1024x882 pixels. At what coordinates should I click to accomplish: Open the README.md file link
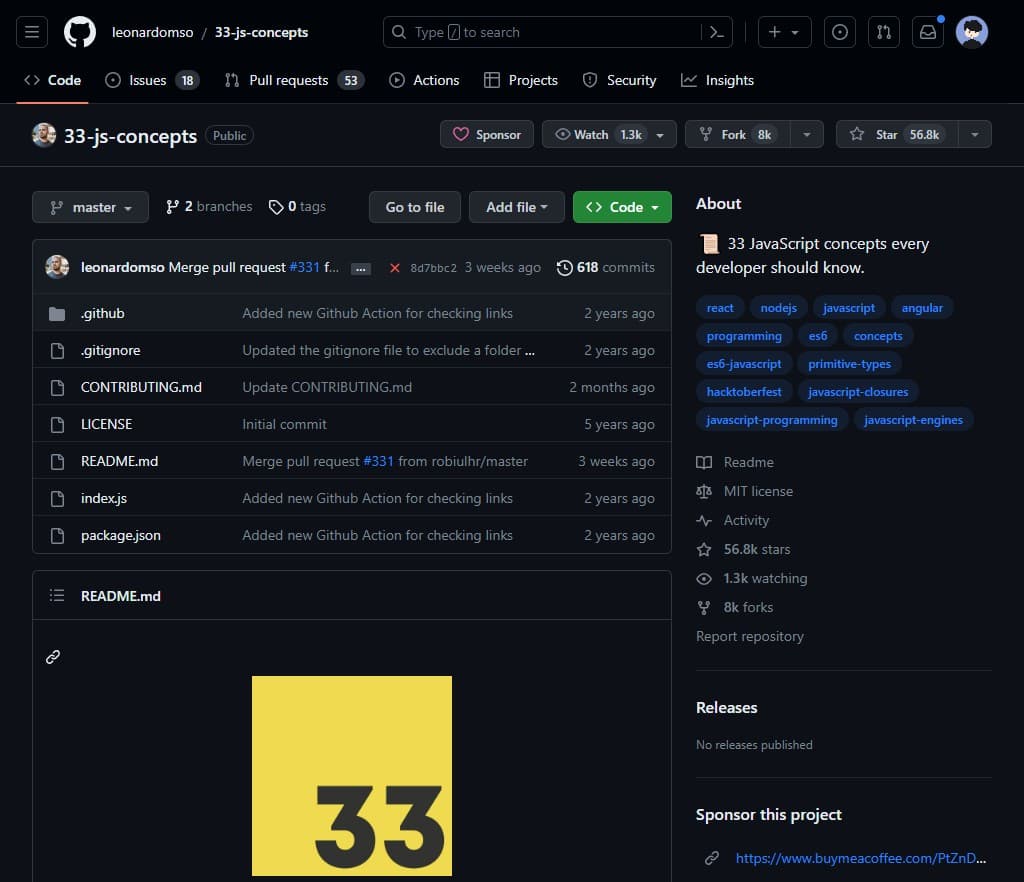point(119,461)
